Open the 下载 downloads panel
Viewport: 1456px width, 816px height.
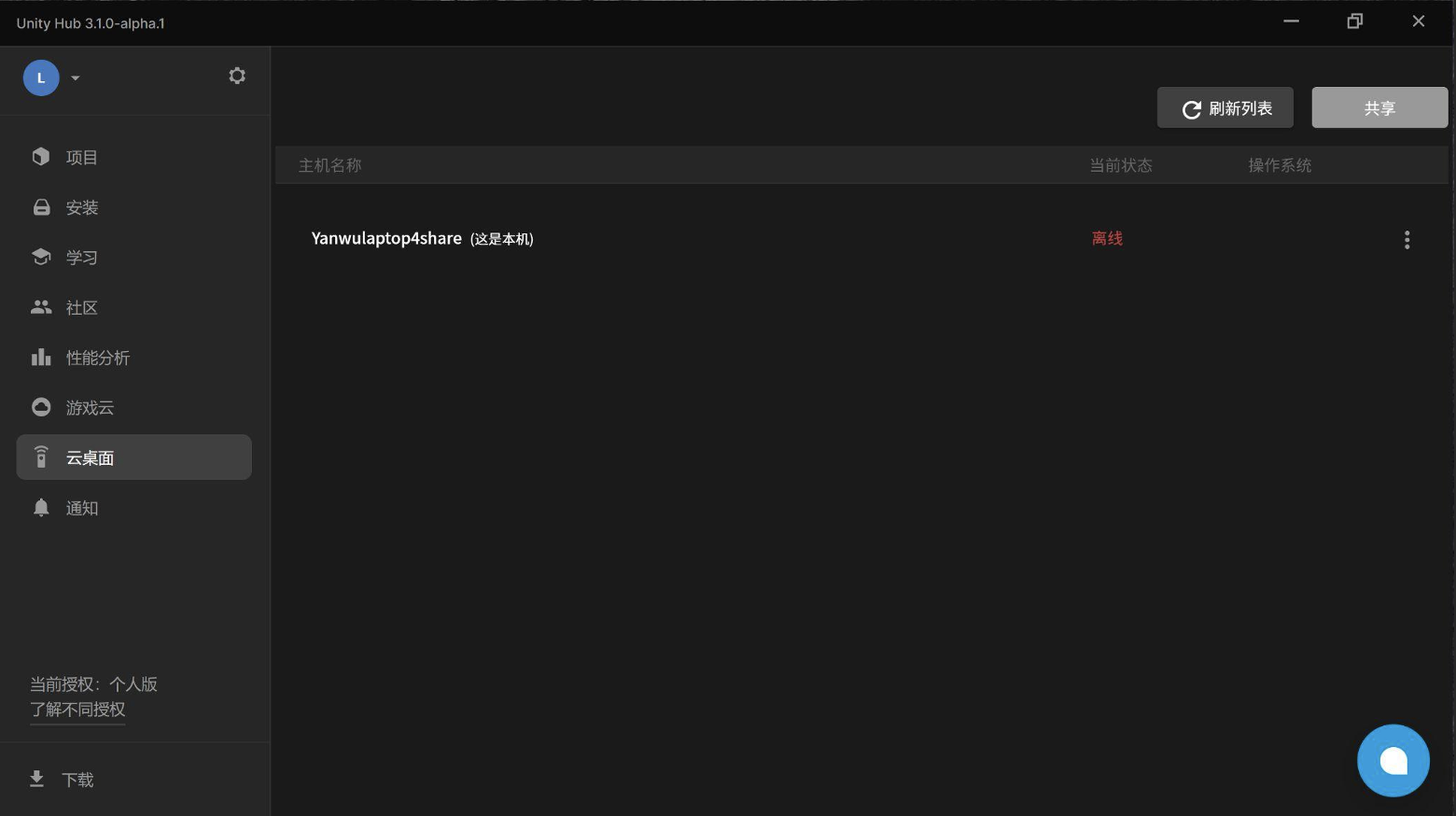[x=62, y=780]
